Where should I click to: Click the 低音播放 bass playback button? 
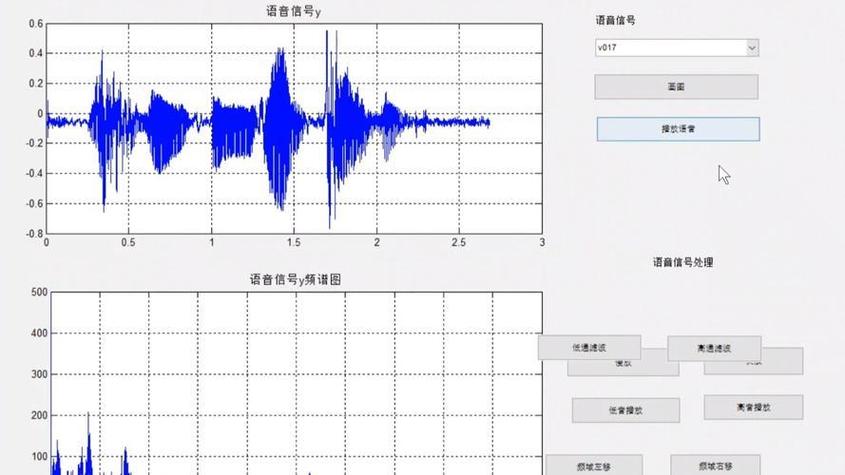tap(626, 410)
